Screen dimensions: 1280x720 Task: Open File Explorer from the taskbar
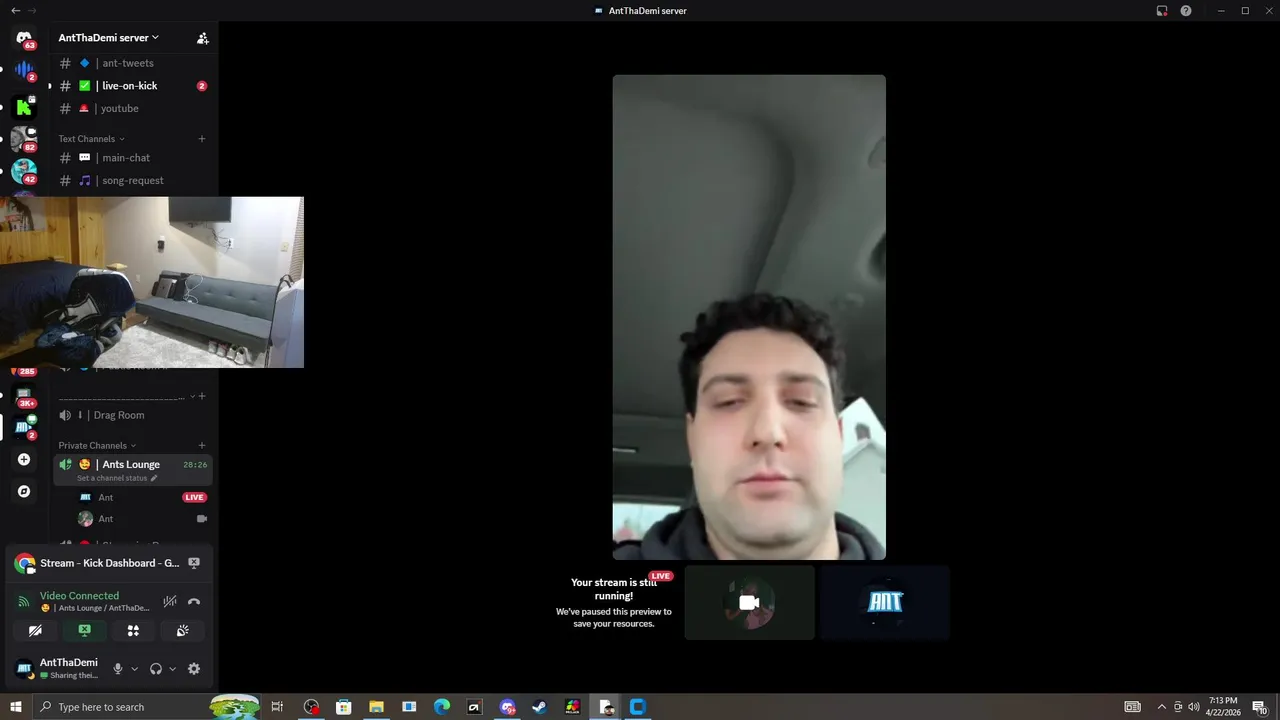click(x=376, y=707)
